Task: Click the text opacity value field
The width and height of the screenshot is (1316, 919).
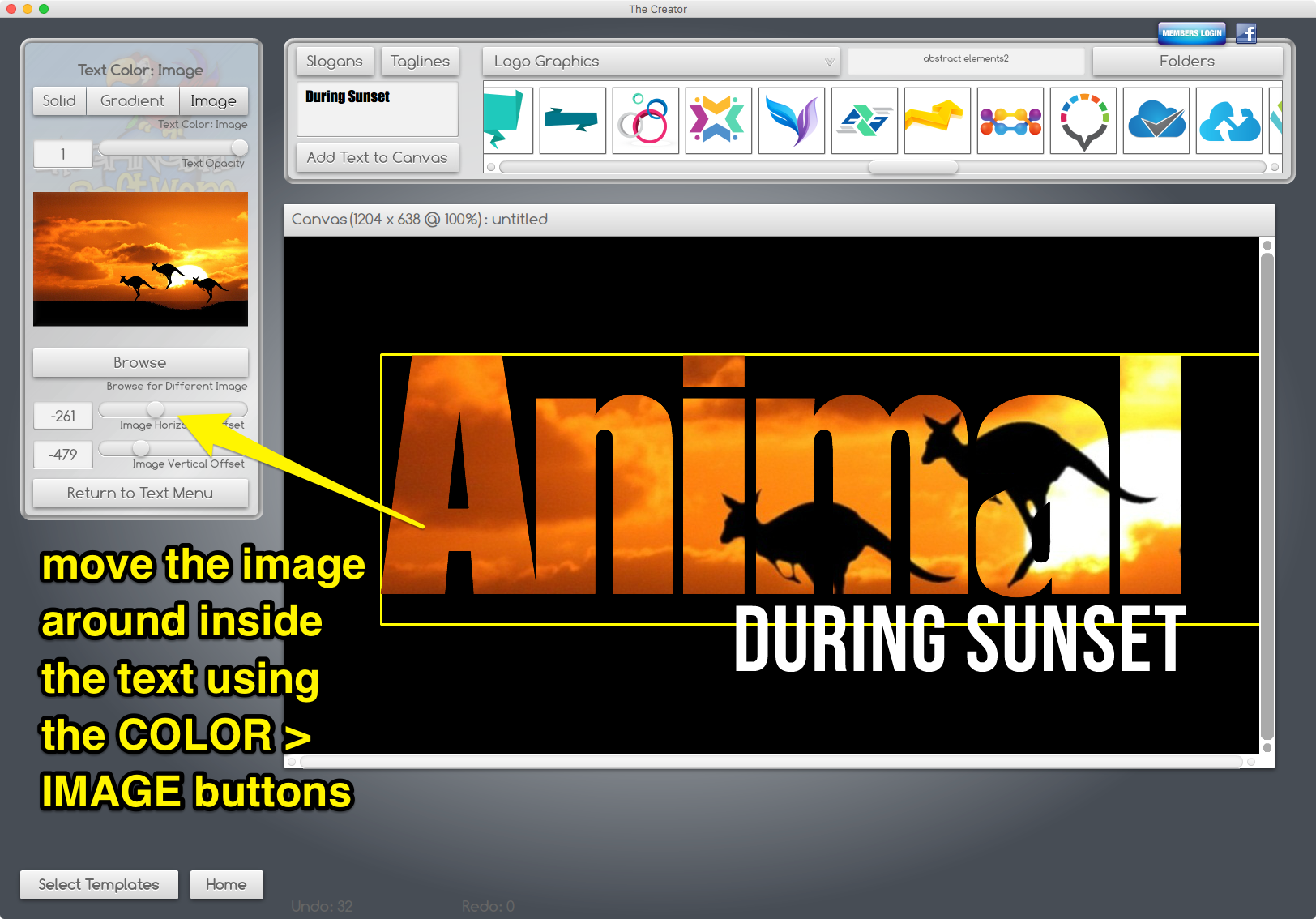Action: click(x=63, y=154)
